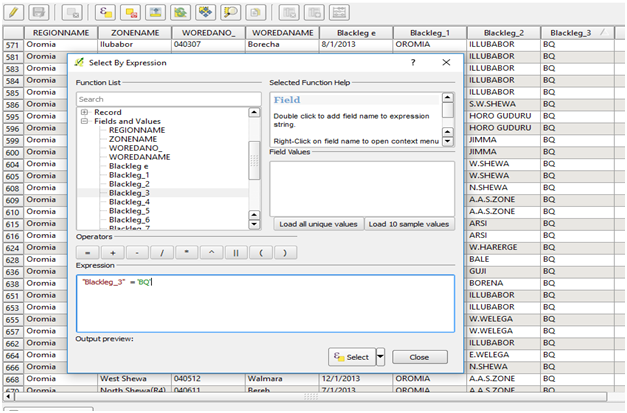
Task: Click the Save Edits floppy disk icon
Action: [39, 12]
